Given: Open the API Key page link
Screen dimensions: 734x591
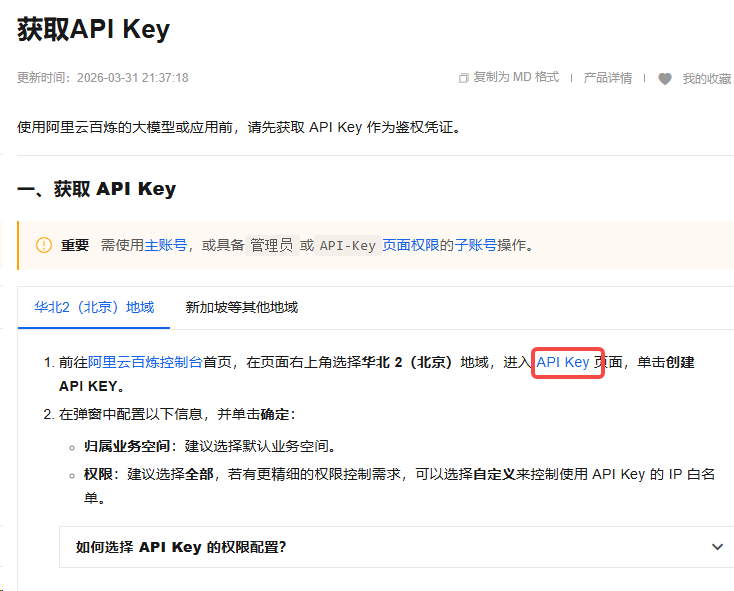Looking at the screenshot, I should coord(563,362).
